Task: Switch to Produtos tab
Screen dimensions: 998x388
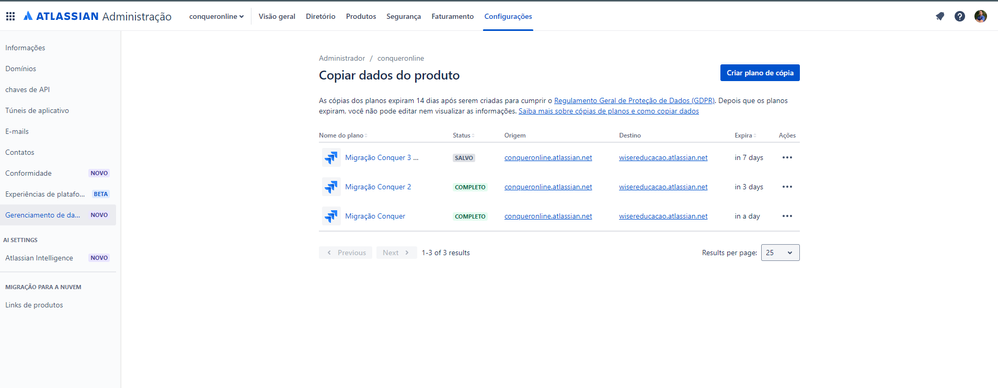Action: point(361,17)
